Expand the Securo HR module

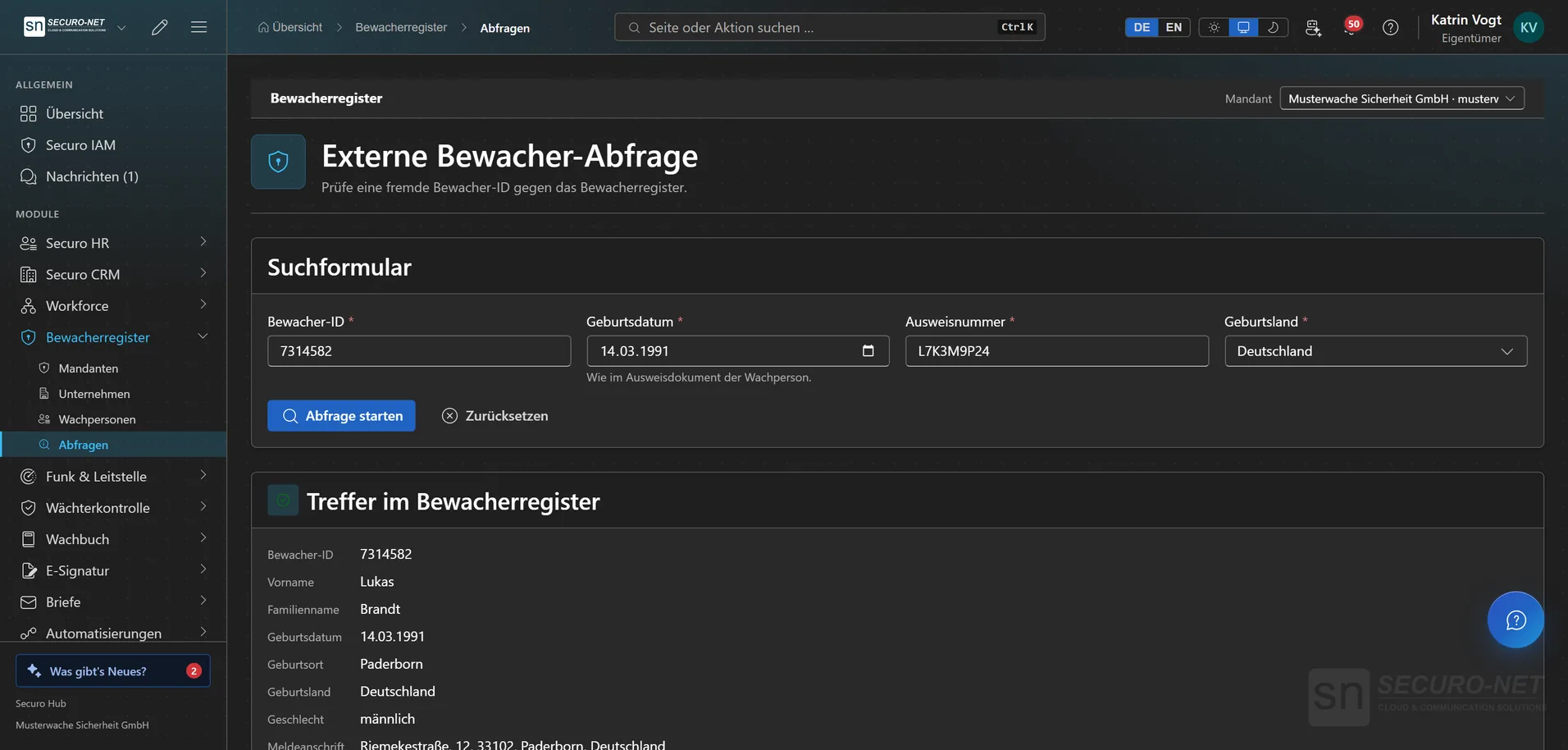[x=113, y=243]
